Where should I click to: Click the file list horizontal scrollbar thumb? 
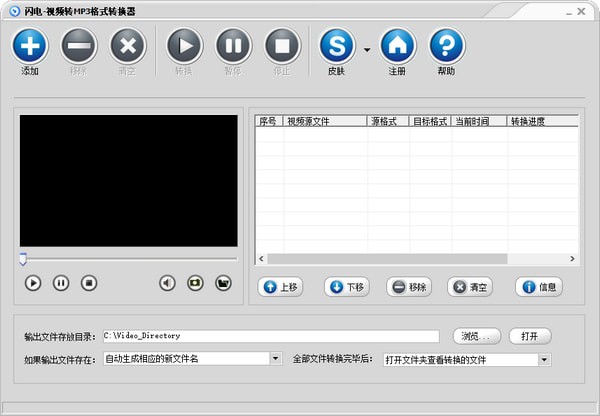(387, 259)
